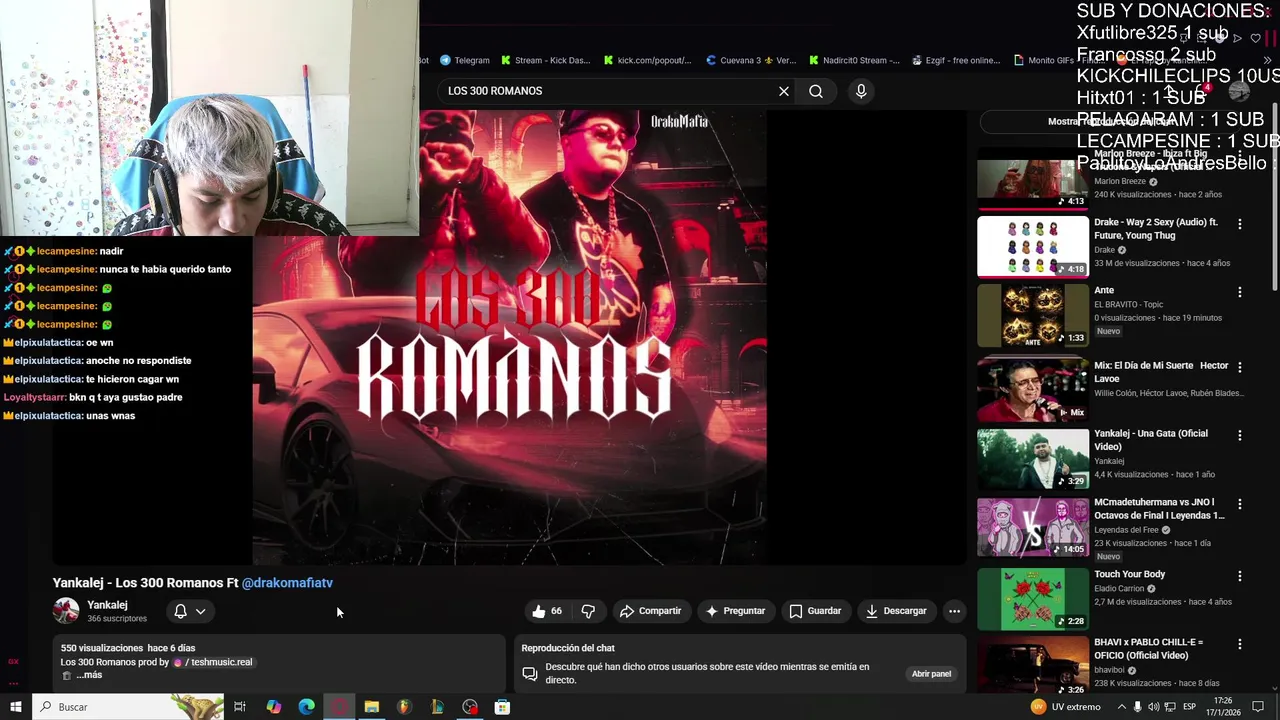The image size is (1280, 720).
Task: Play the Marlon Breeze Ibiza thumbnail
Action: tap(1032, 178)
